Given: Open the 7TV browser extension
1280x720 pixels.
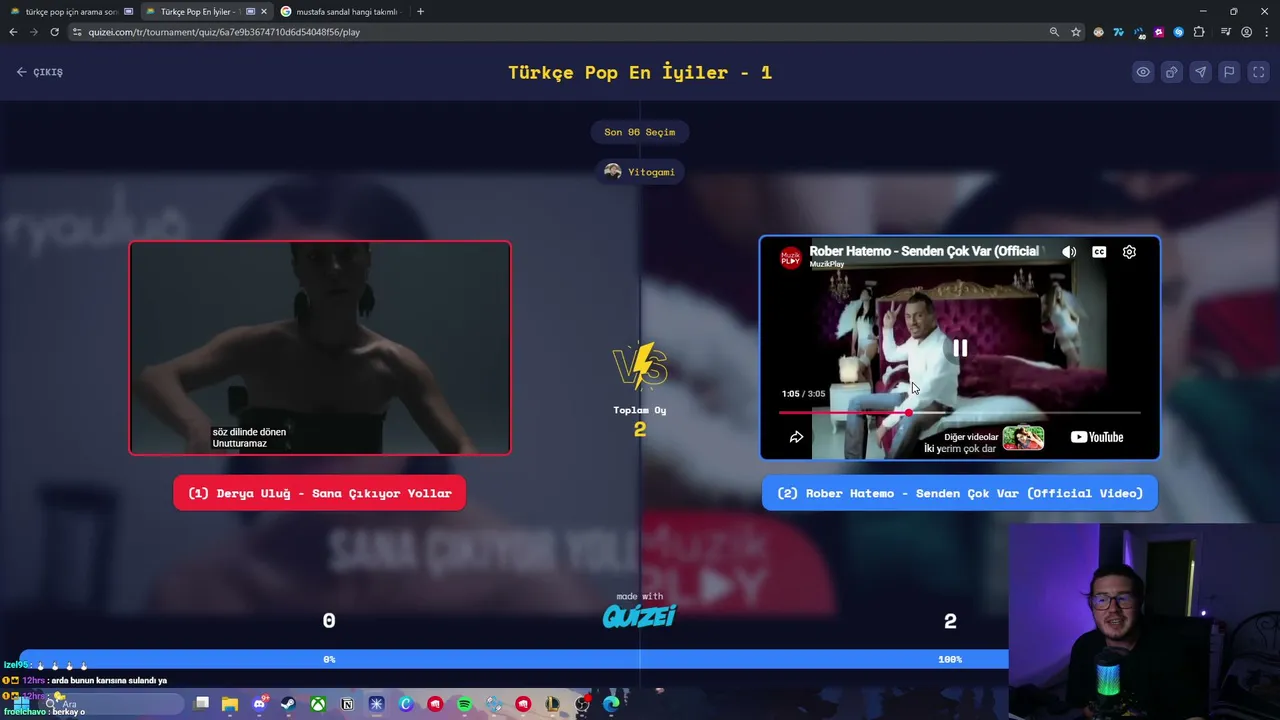Looking at the screenshot, I should (1119, 32).
